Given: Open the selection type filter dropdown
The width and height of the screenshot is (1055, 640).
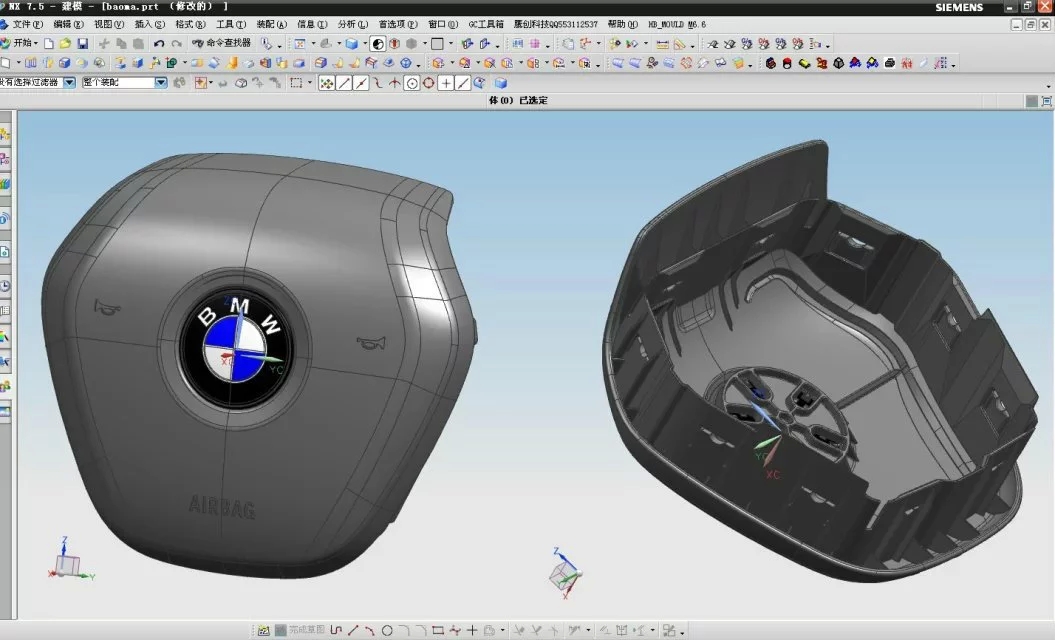Looking at the screenshot, I should [x=70, y=83].
